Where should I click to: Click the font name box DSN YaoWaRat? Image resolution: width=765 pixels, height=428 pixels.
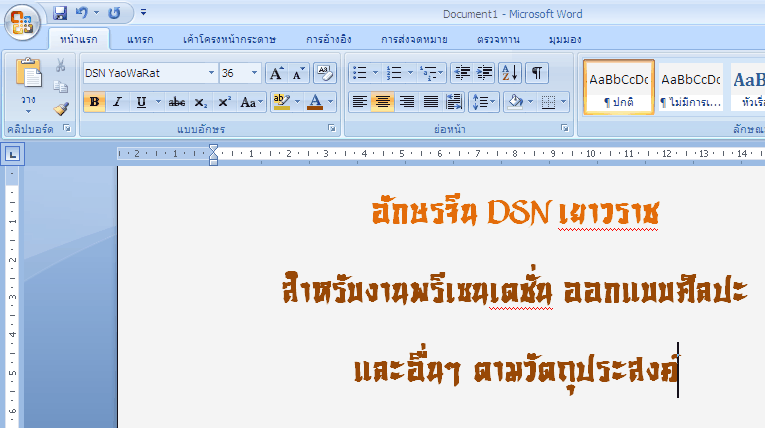144,73
